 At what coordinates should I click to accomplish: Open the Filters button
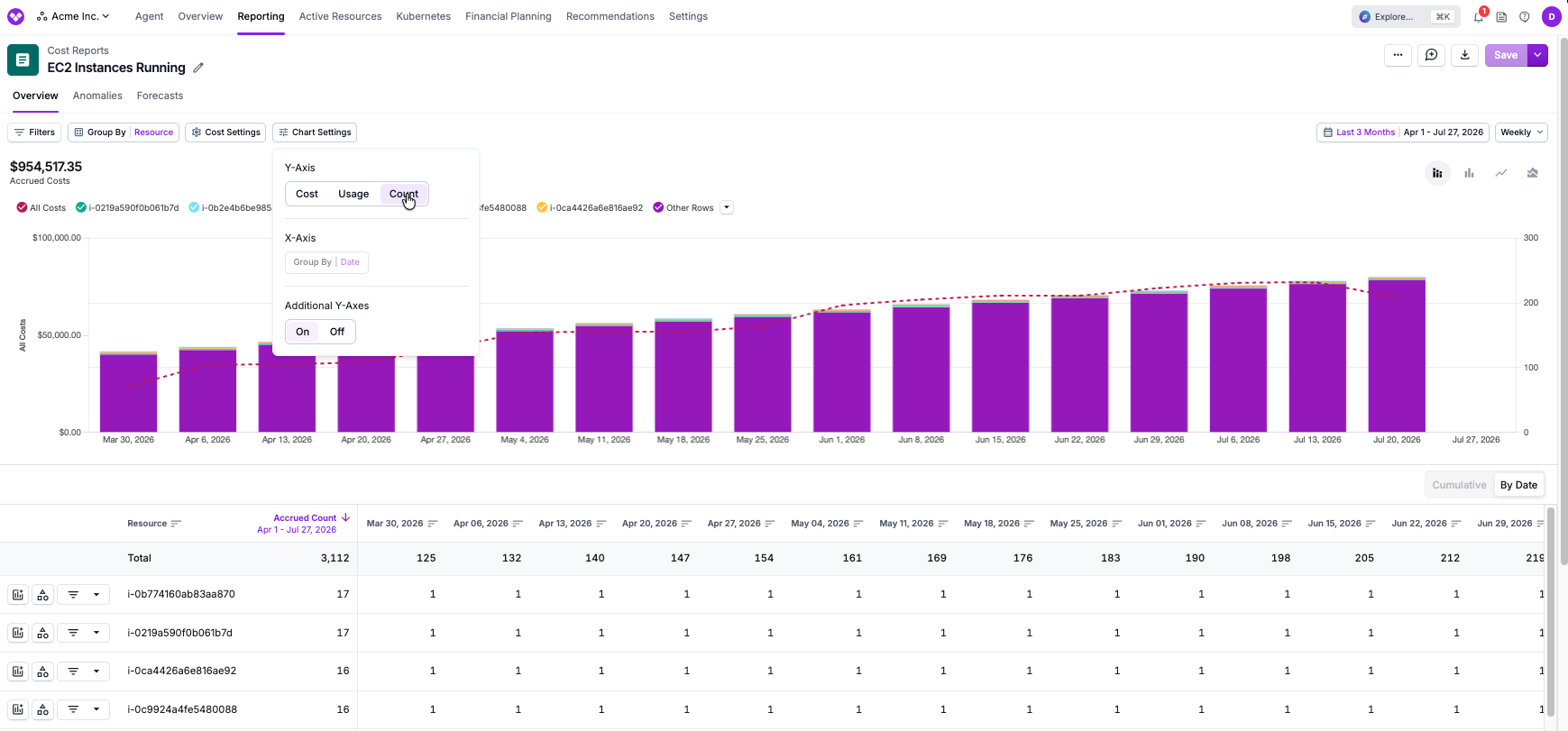[34, 132]
